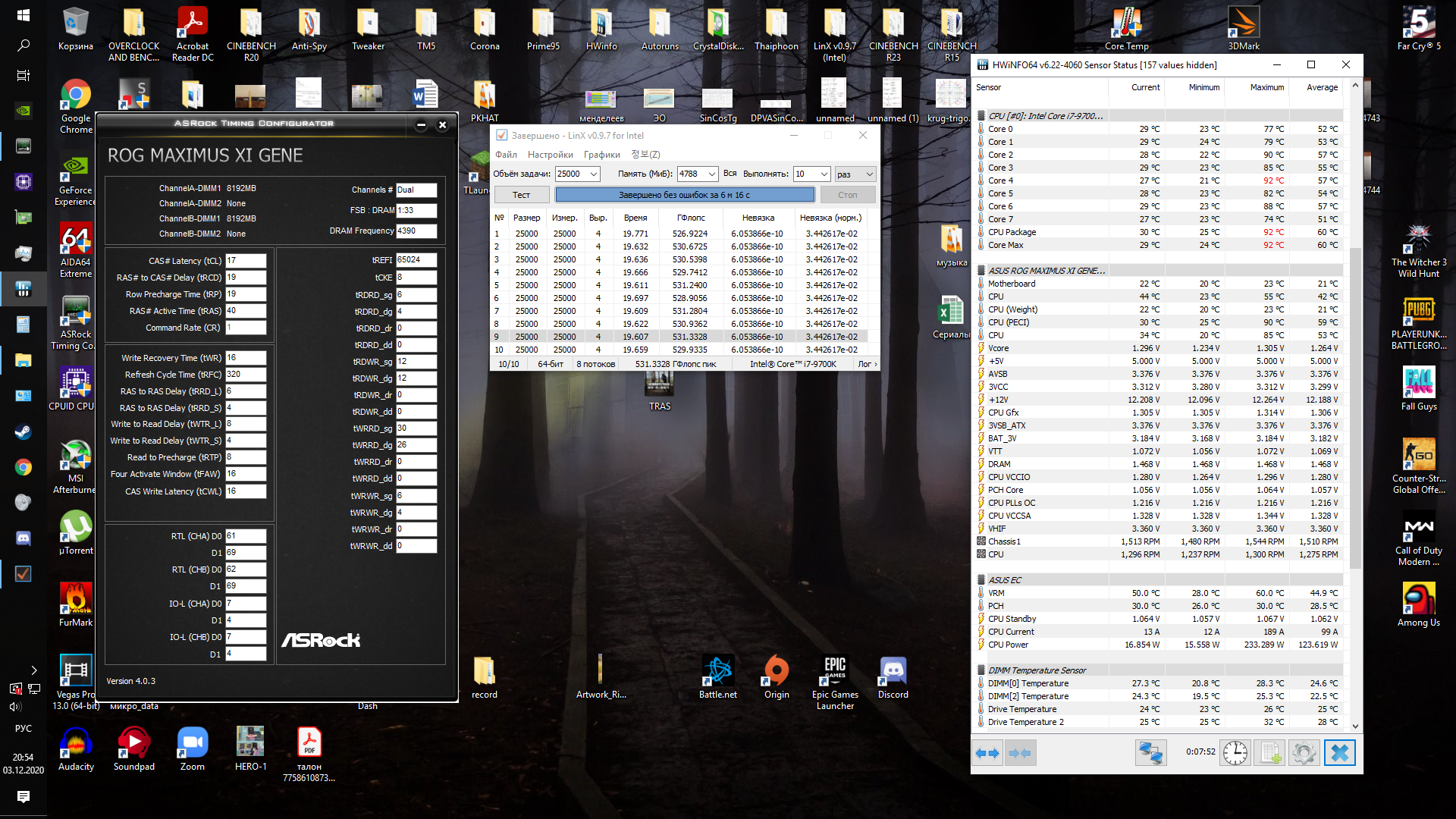Open Объём задачи size dropdown
This screenshot has height=819, width=1456.
coord(594,174)
